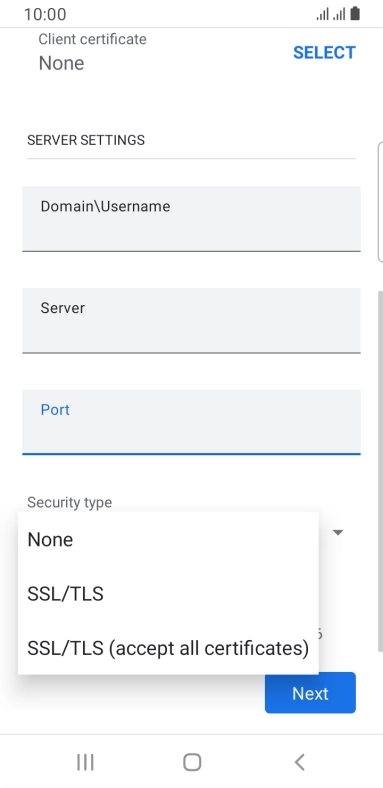The width and height of the screenshot is (383, 788).
Task: Tap the Port input field
Action: 191,422
